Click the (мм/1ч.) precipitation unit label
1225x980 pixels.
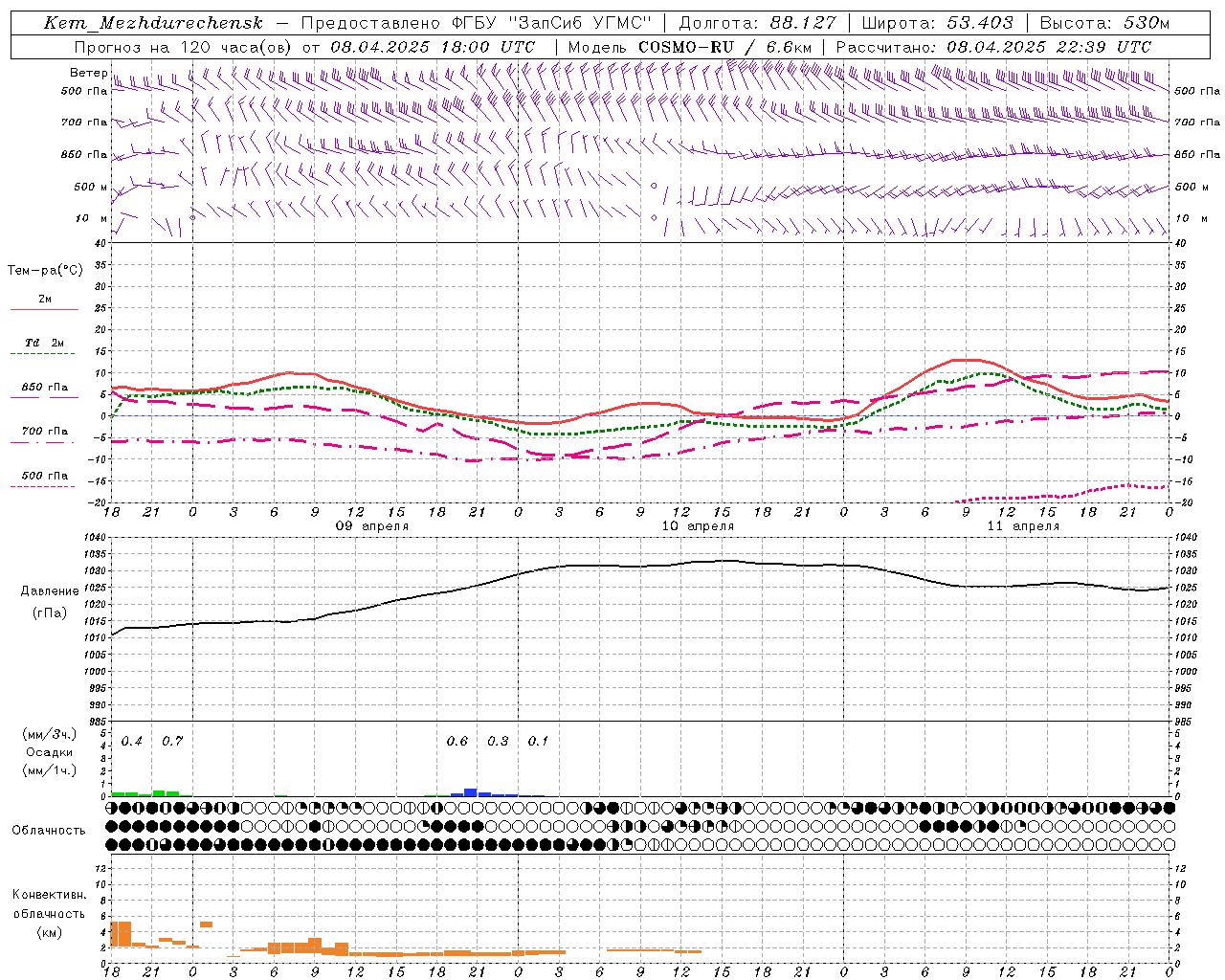[49, 770]
